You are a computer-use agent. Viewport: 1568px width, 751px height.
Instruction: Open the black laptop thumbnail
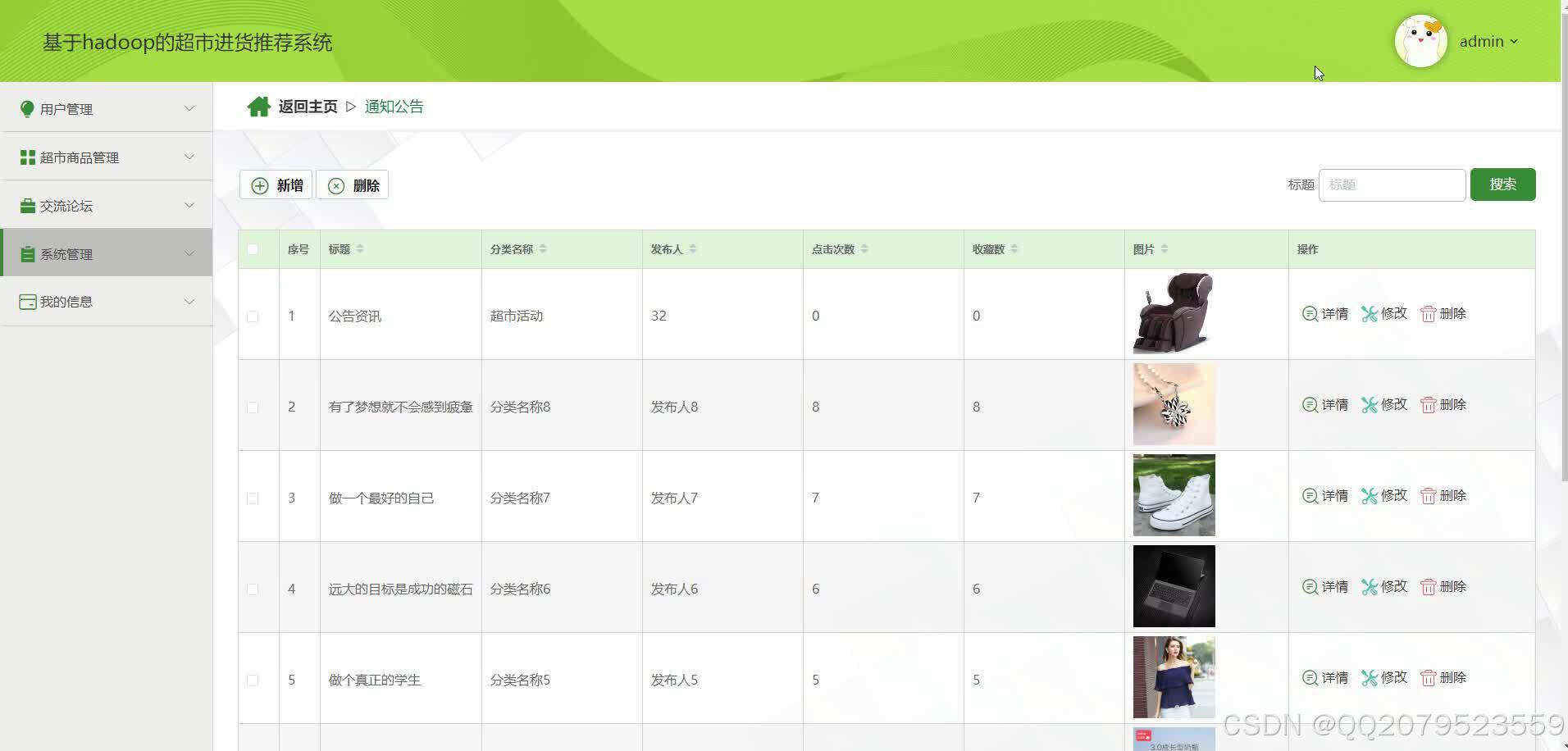coord(1174,586)
